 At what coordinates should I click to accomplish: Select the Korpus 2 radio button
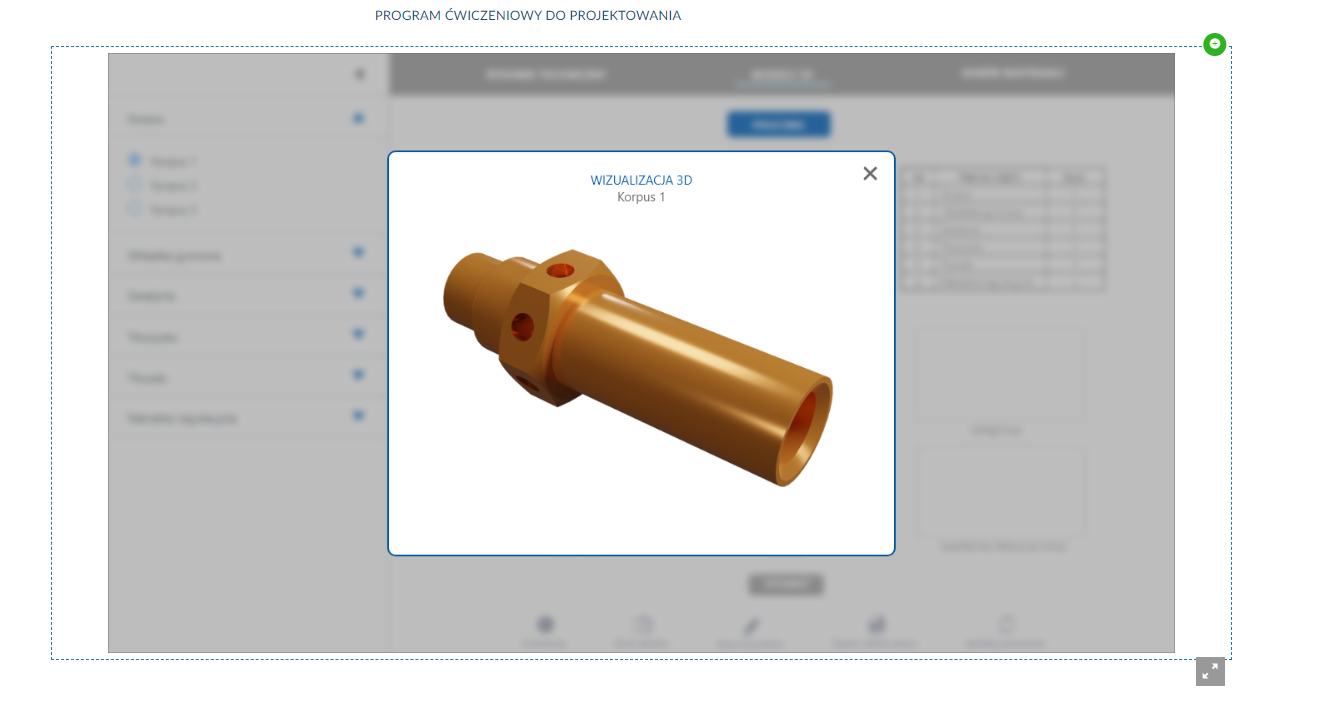(x=135, y=185)
